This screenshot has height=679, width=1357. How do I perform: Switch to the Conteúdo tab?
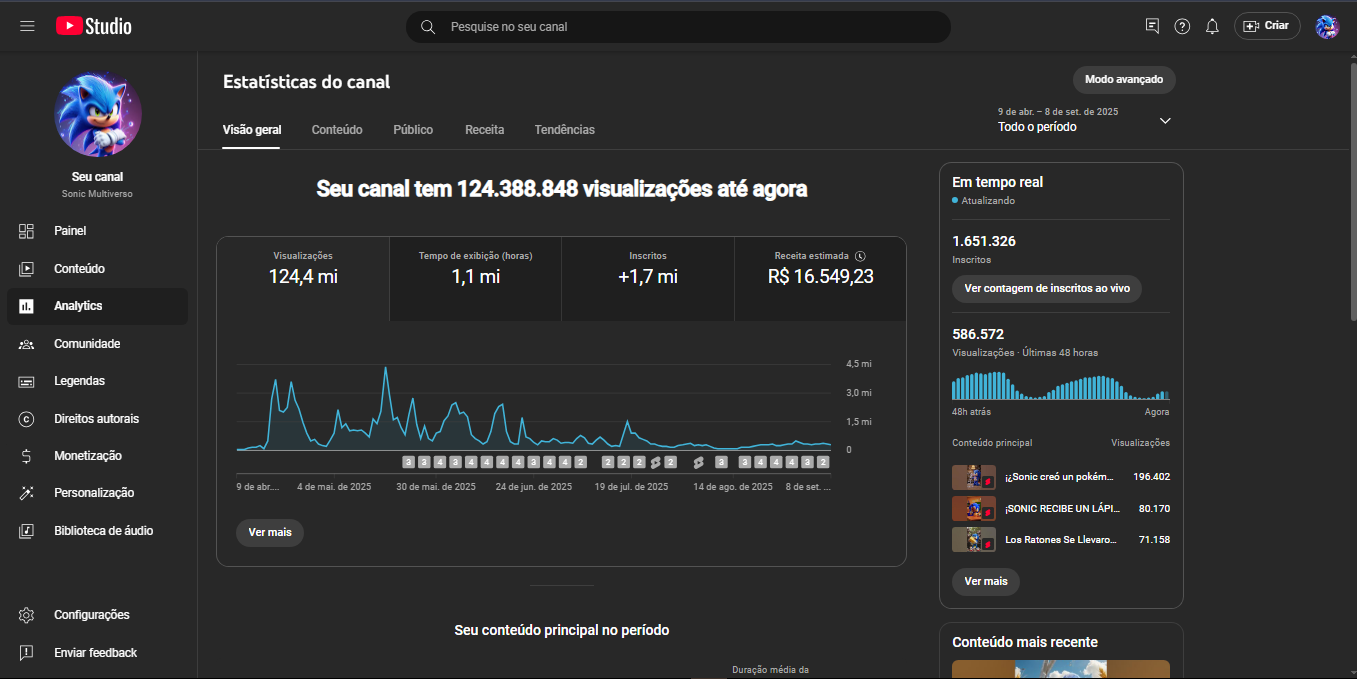[x=337, y=130]
